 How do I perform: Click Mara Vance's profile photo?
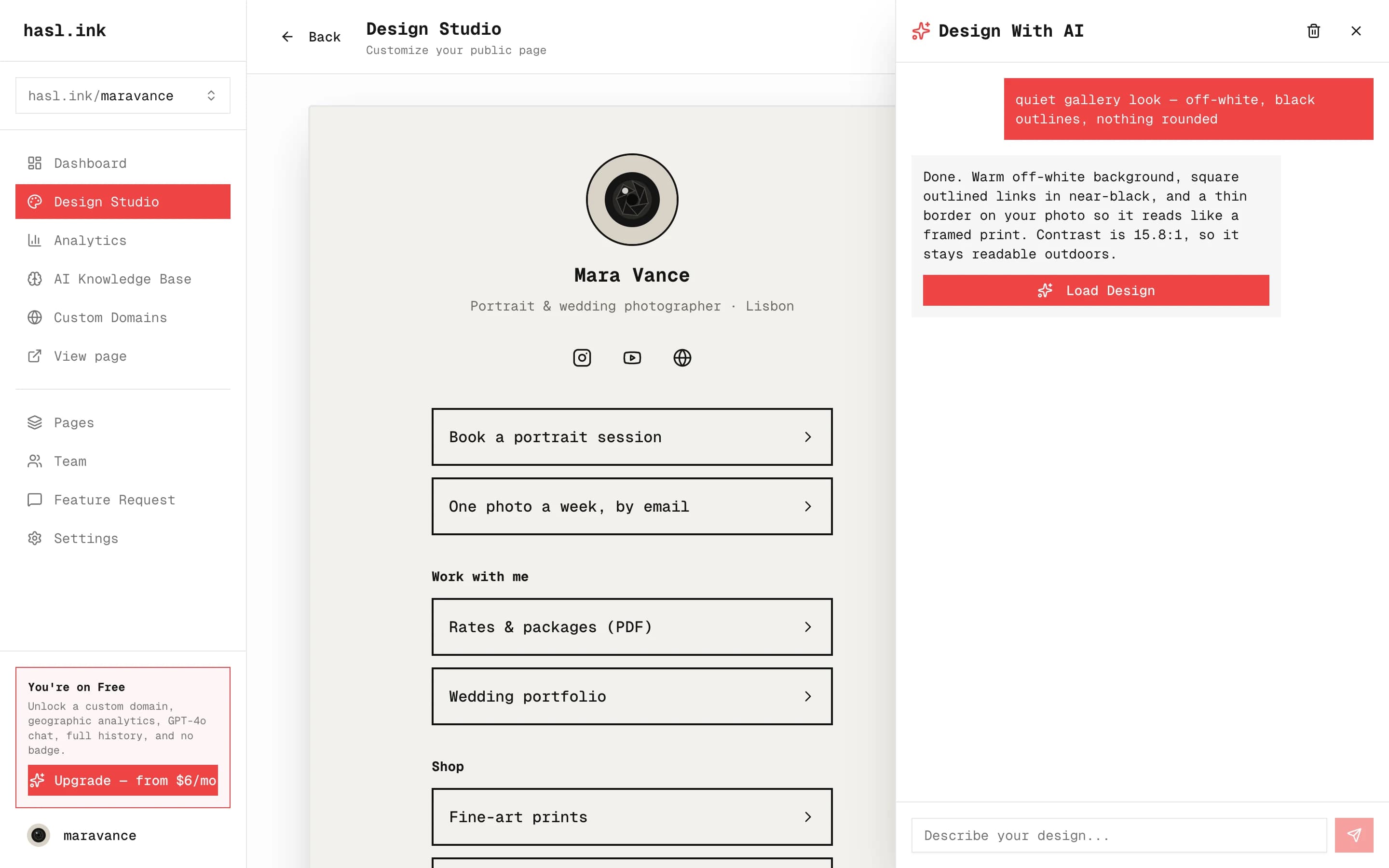pos(632,199)
